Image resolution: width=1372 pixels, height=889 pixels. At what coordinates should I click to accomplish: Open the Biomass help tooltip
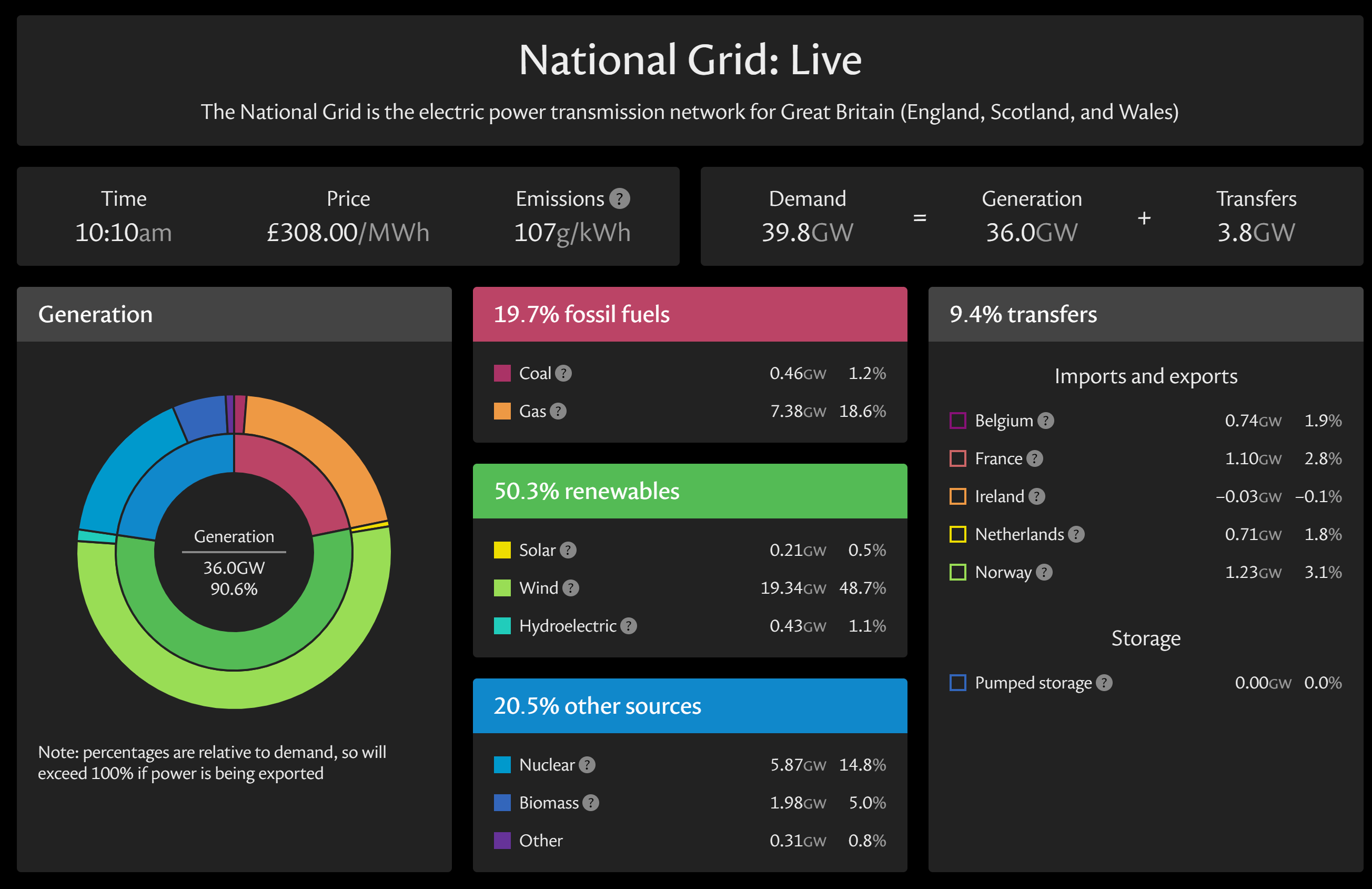coord(590,803)
